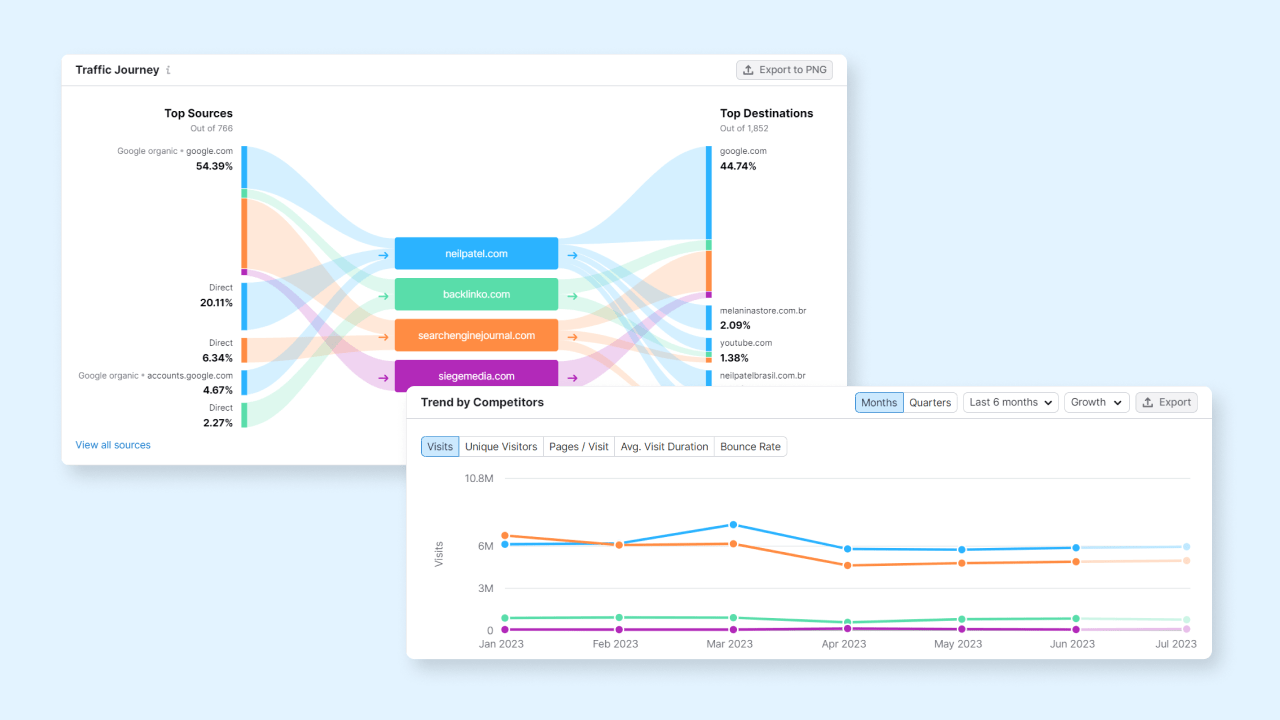
Task: Click the info icon beside Traffic Journey
Action: click(168, 70)
